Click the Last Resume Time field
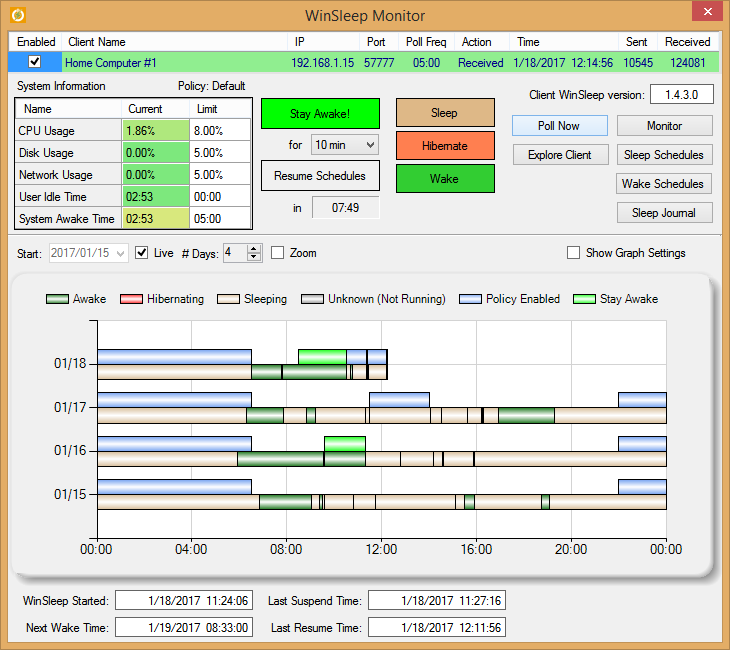 click(437, 627)
